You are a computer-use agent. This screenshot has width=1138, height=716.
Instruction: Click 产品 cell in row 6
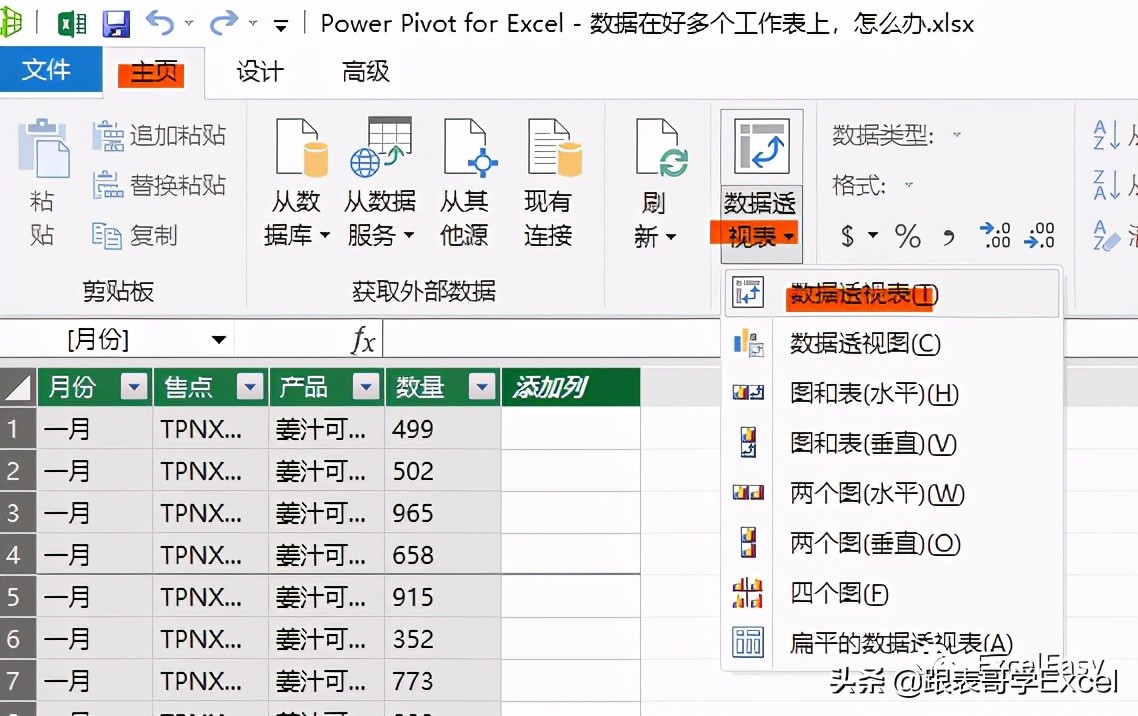pos(327,639)
